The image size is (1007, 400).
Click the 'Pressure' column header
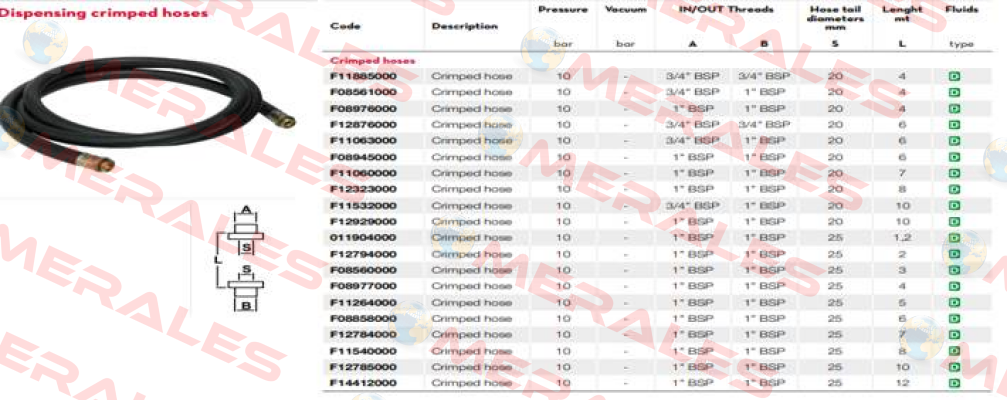coord(563,10)
